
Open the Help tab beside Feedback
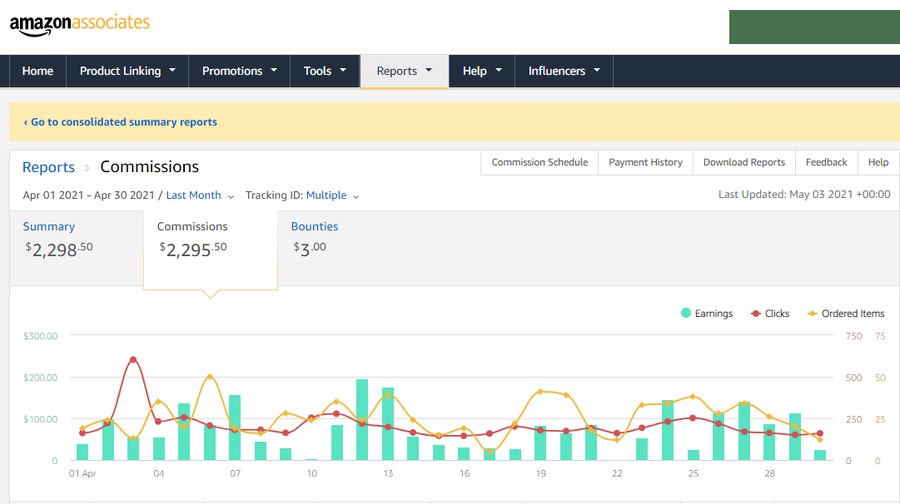(x=878, y=162)
